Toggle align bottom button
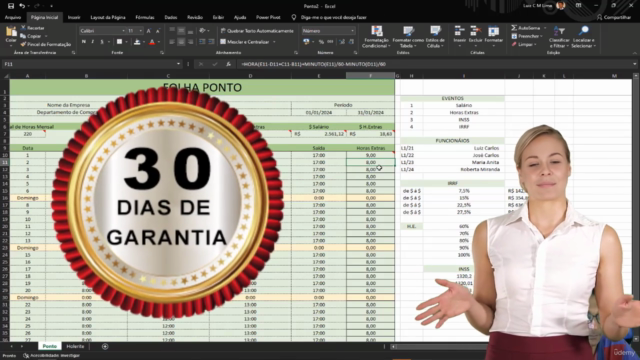640x360 pixels. (190, 31)
